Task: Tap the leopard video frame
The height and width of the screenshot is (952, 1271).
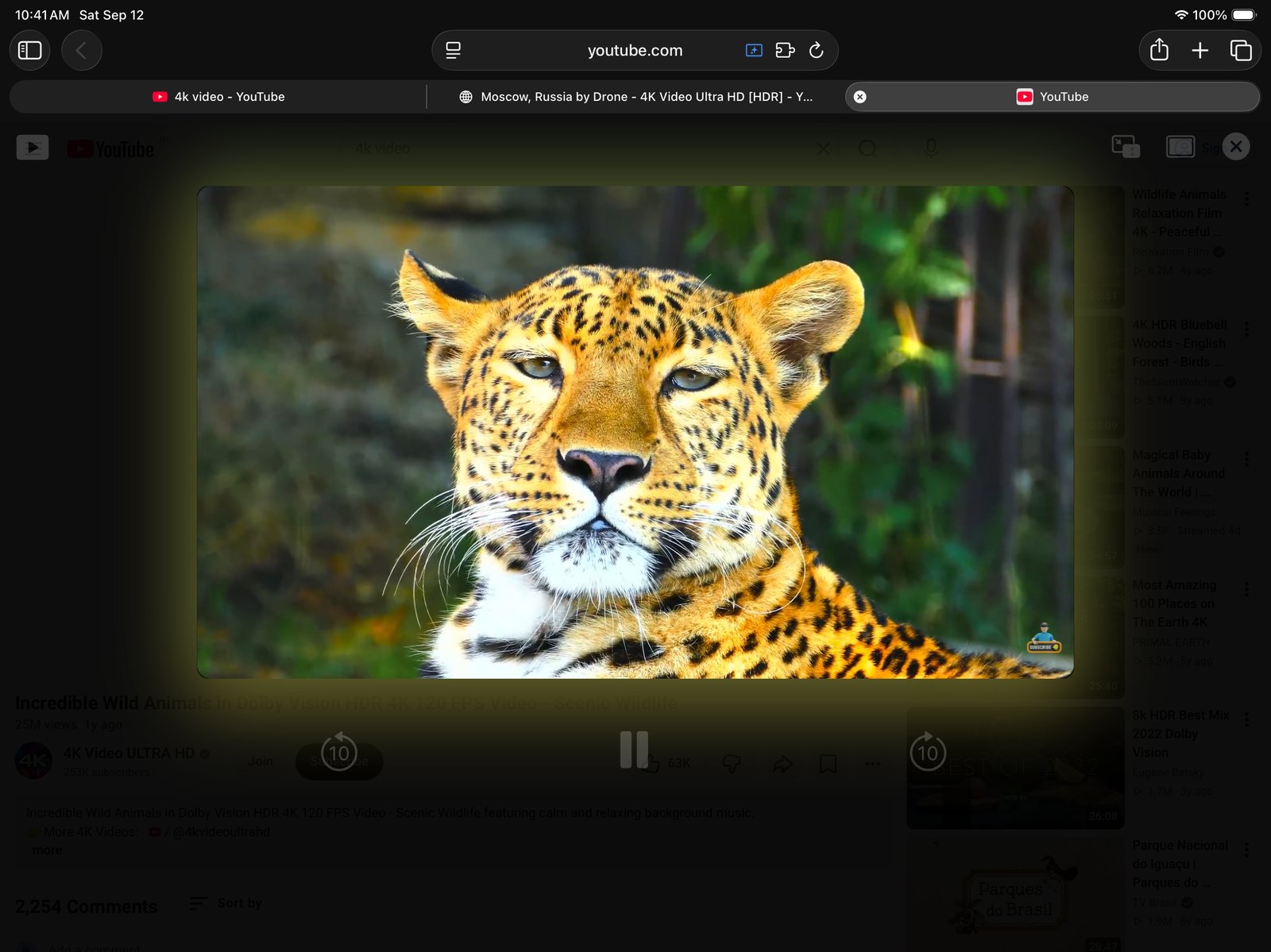Action: pyautogui.click(x=635, y=432)
